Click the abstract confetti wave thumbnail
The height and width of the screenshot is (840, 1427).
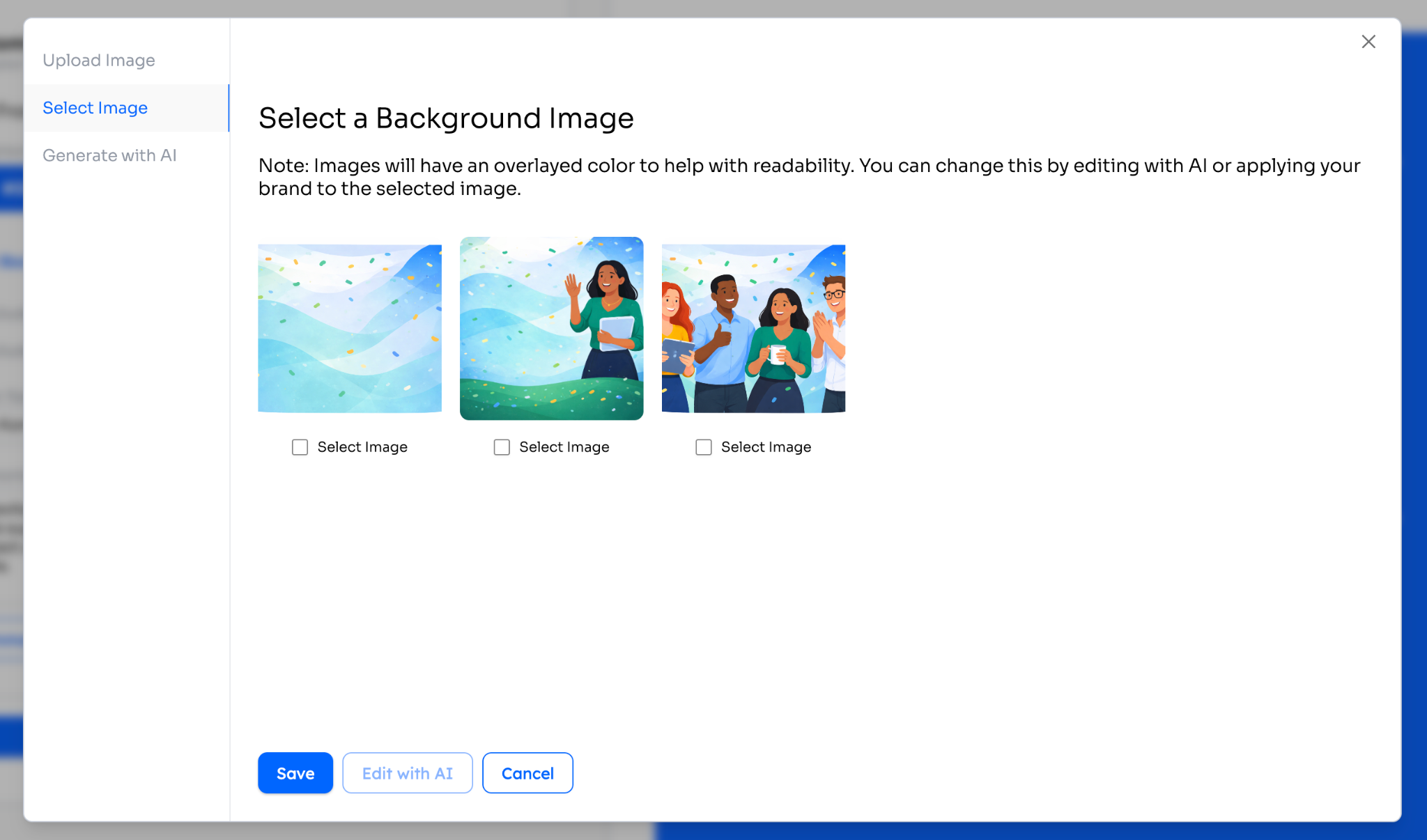click(x=350, y=329)
